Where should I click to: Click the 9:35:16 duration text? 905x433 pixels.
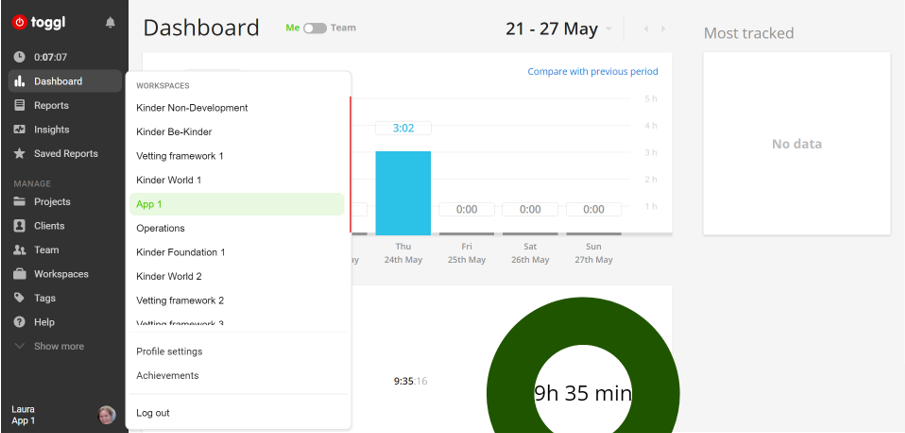pyautogui.click(x=410, y=381)
